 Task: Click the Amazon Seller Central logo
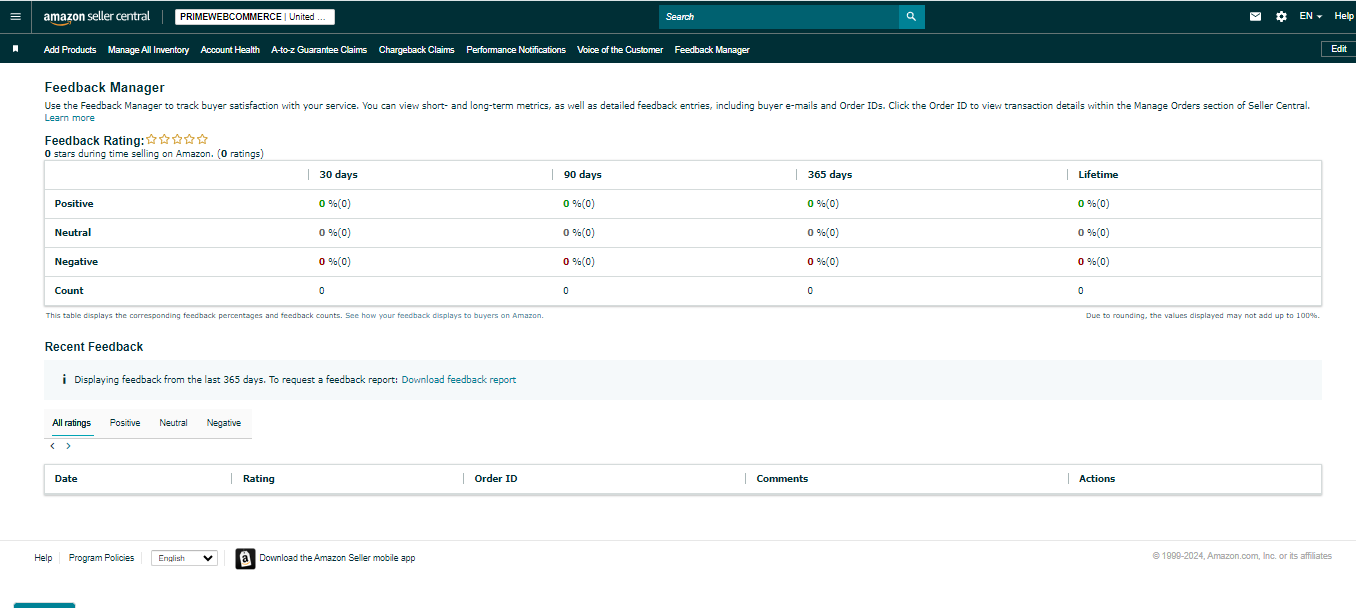pyautogui.click(x=97, y=17)
